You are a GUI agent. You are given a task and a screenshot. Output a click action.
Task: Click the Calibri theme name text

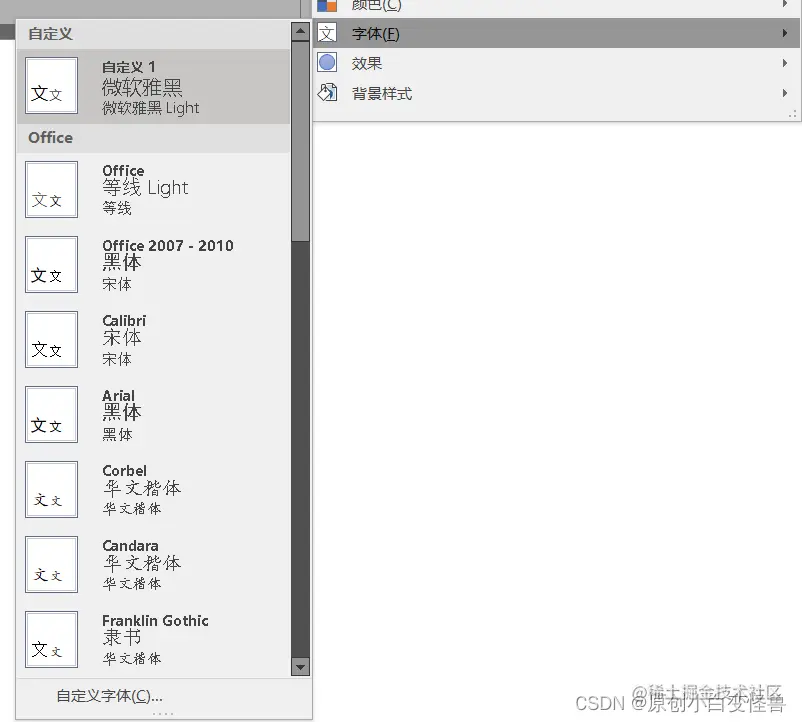124,321
